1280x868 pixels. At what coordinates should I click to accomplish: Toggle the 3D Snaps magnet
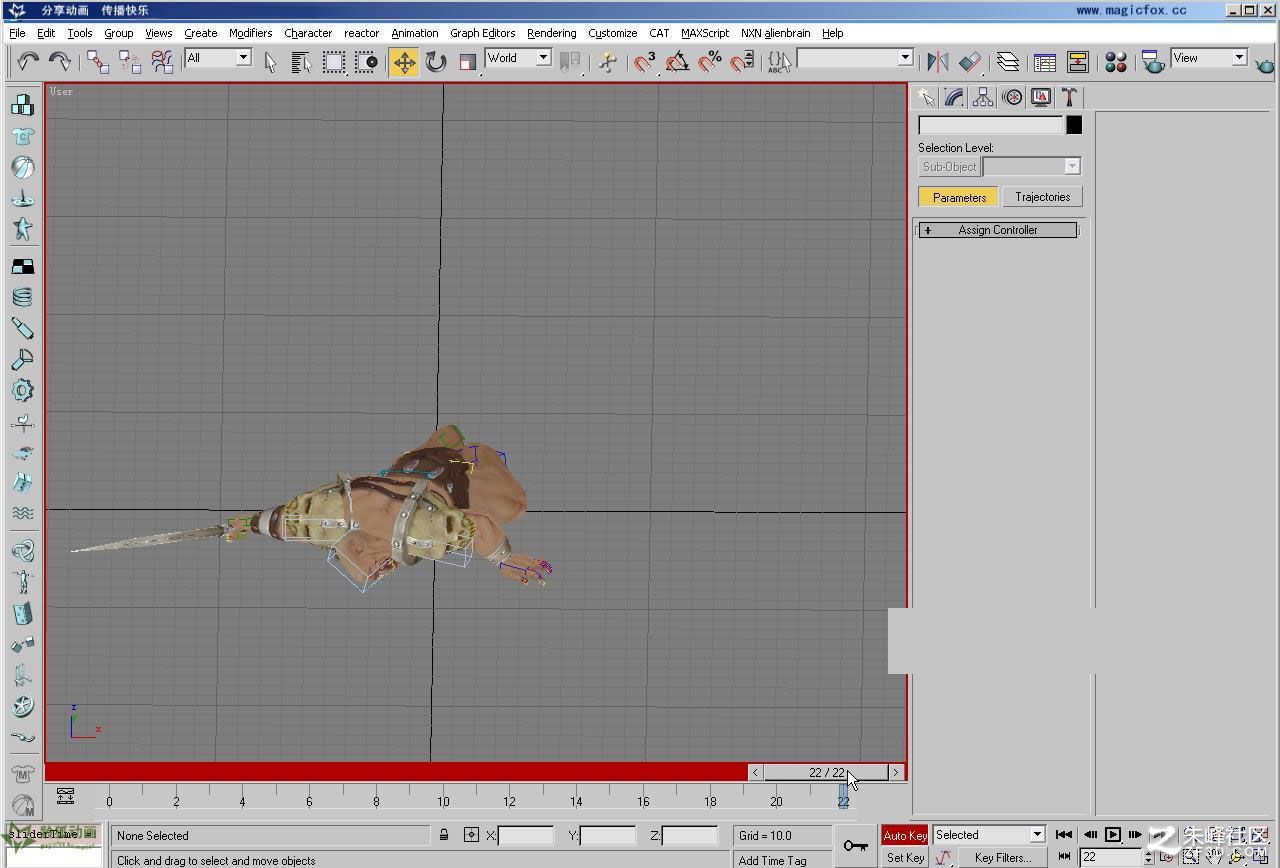[645, 62]
